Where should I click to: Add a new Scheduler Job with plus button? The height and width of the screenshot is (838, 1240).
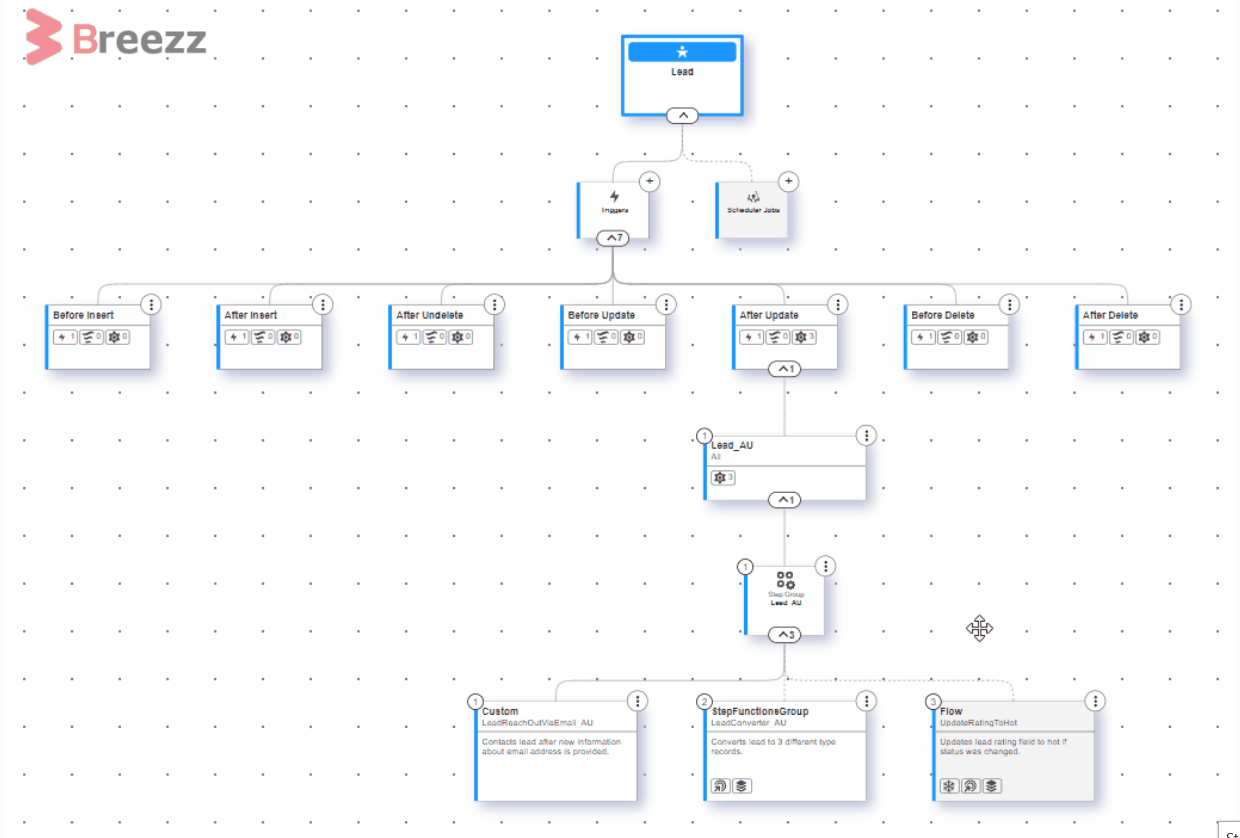pos(788,181)
